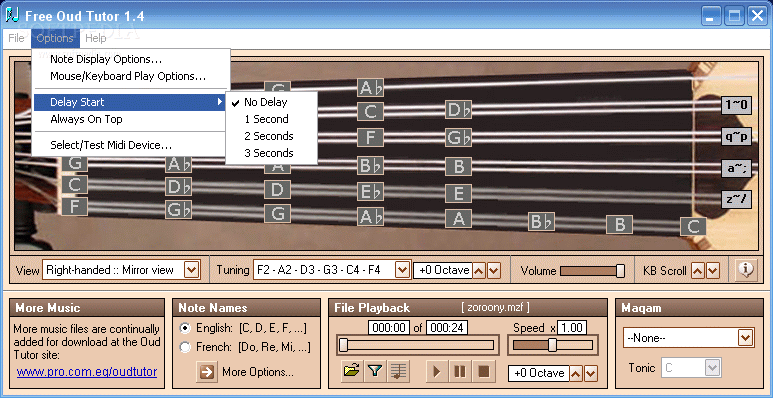This screenshot has height=398, width=773.
Task: Click the D note on the fretboard
Action: click(x=277, y=189)
